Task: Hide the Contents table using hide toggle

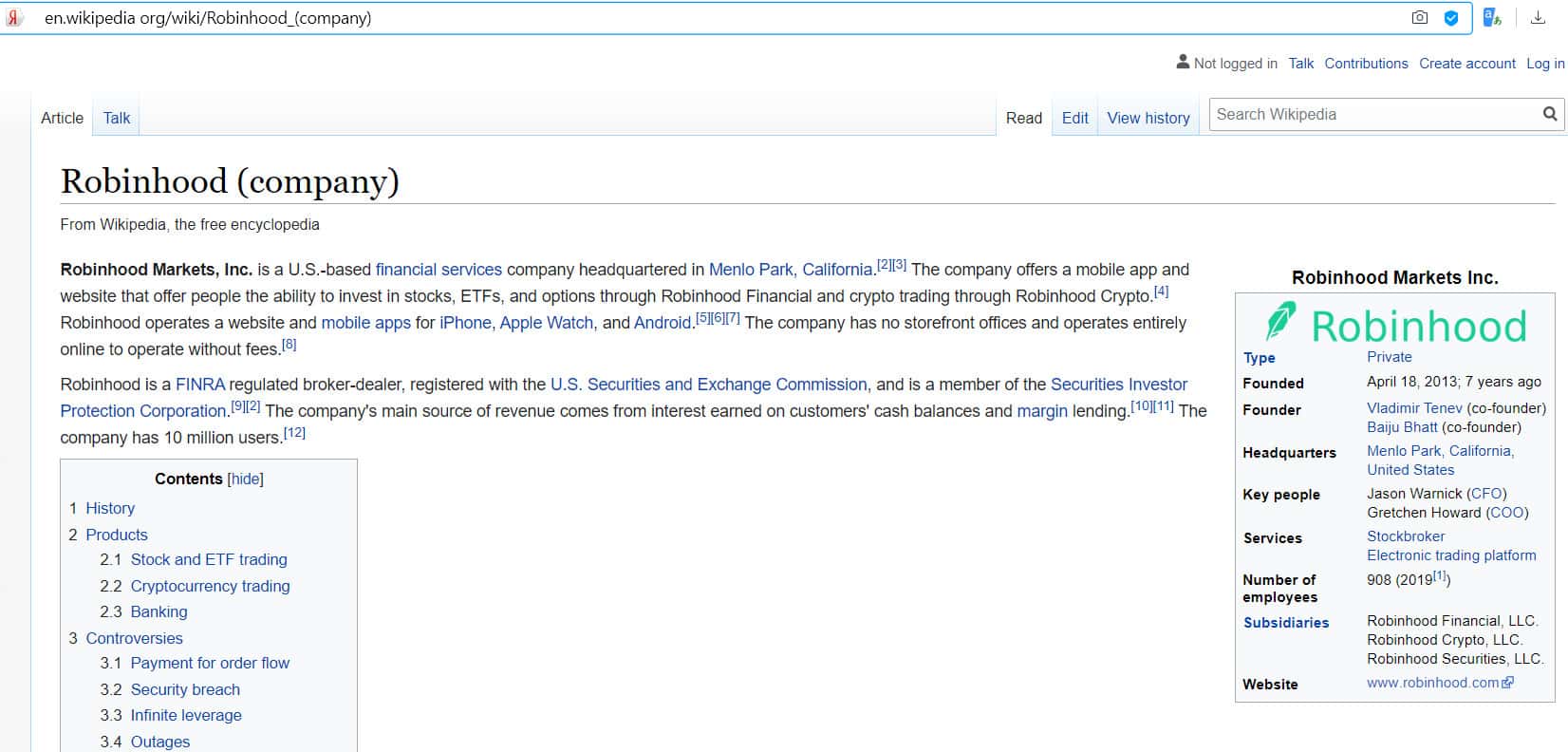Action: [246, 479]
